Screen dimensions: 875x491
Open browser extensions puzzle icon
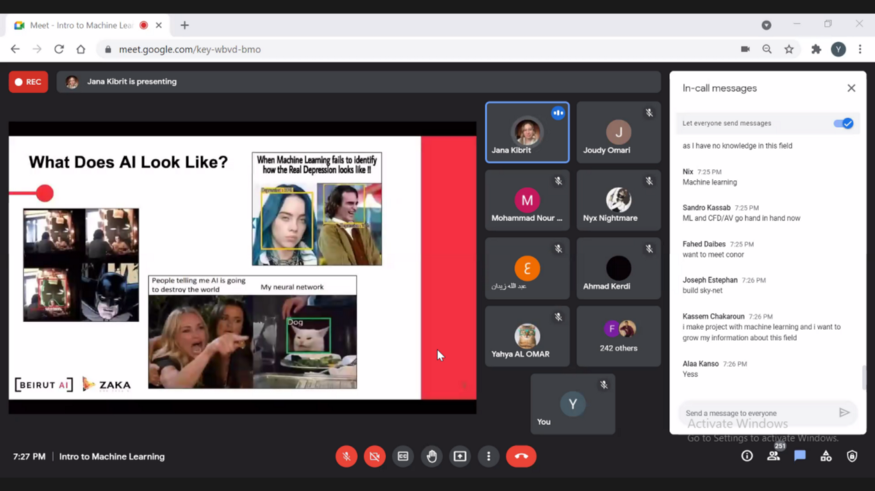816,49
